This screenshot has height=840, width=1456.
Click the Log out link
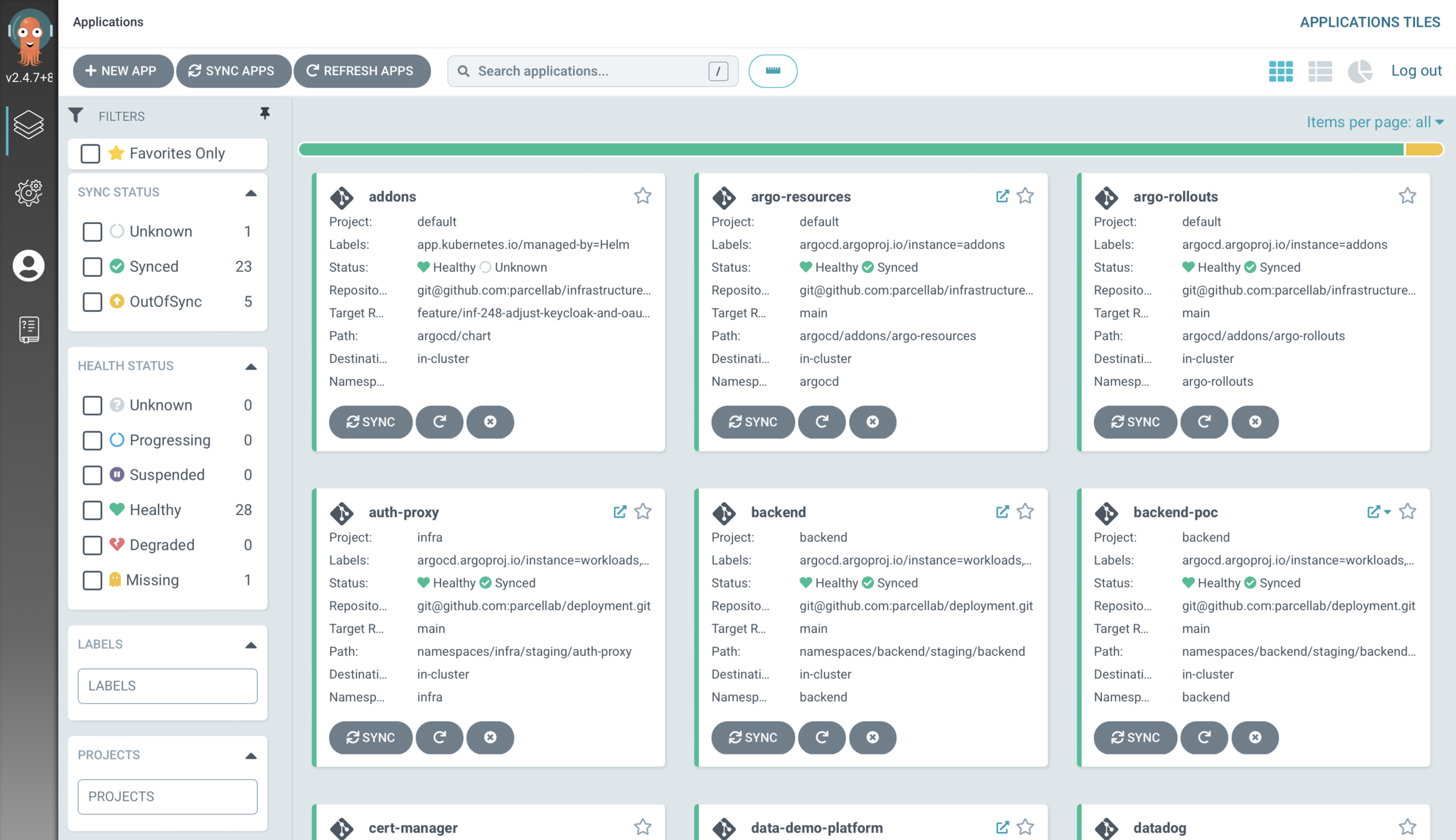(x=1416, y=71)
